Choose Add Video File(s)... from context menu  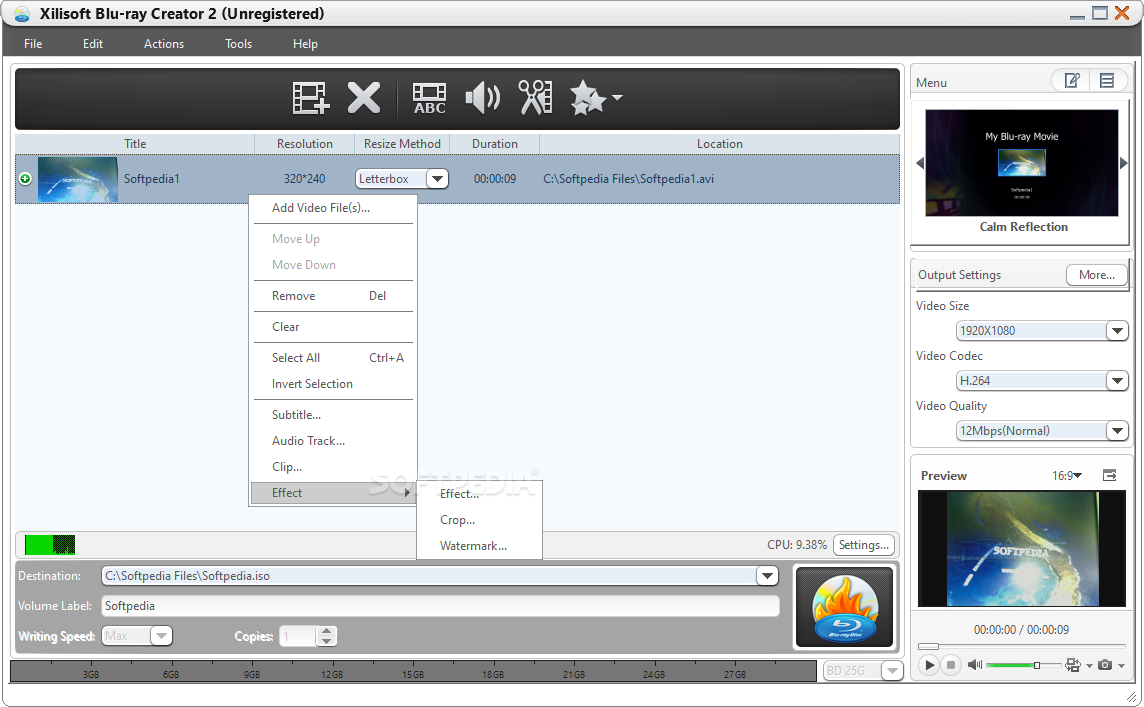333,208
